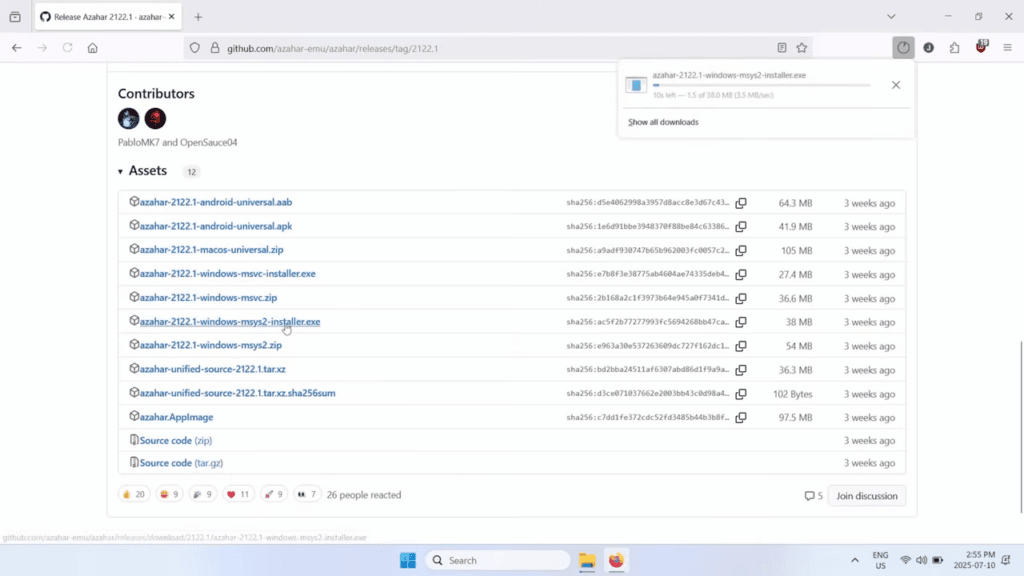Click PabloMK7 contributor avatar
This screenshot has height=576, width=1024.
[x=129, y=118]
